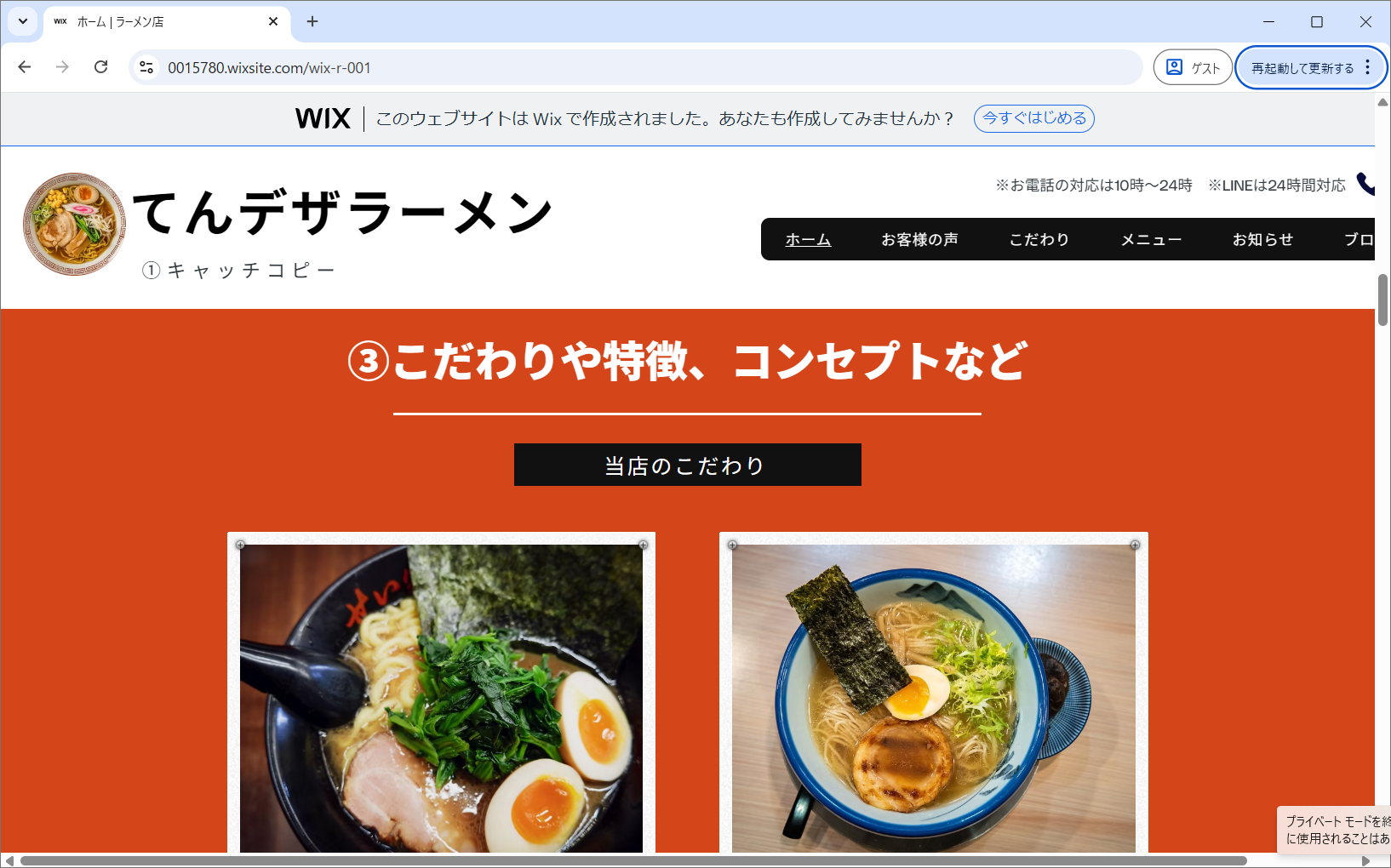Click the phone icon in header
This screenshot has height=868, width=1391.
coord(1365,184)
